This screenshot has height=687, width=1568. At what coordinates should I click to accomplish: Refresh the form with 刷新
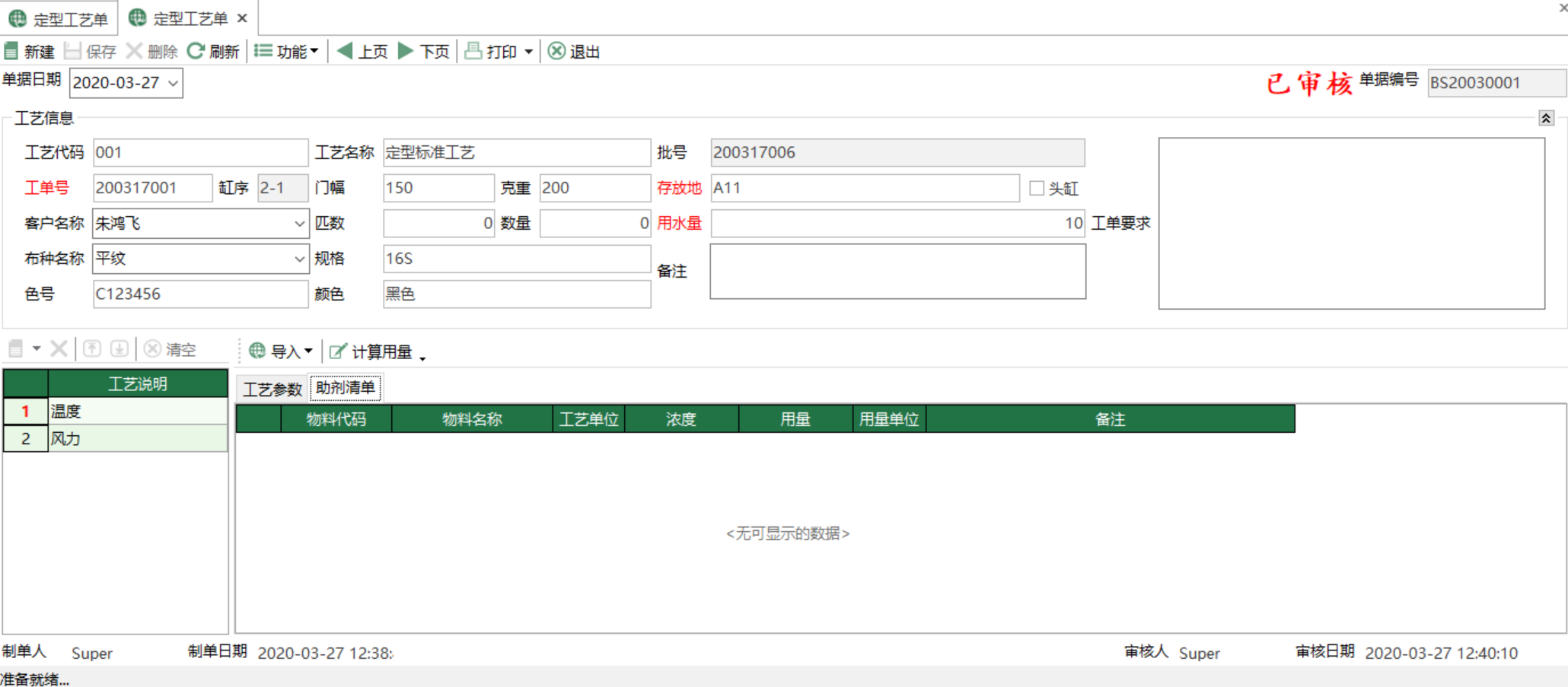(x=213, y=52)
